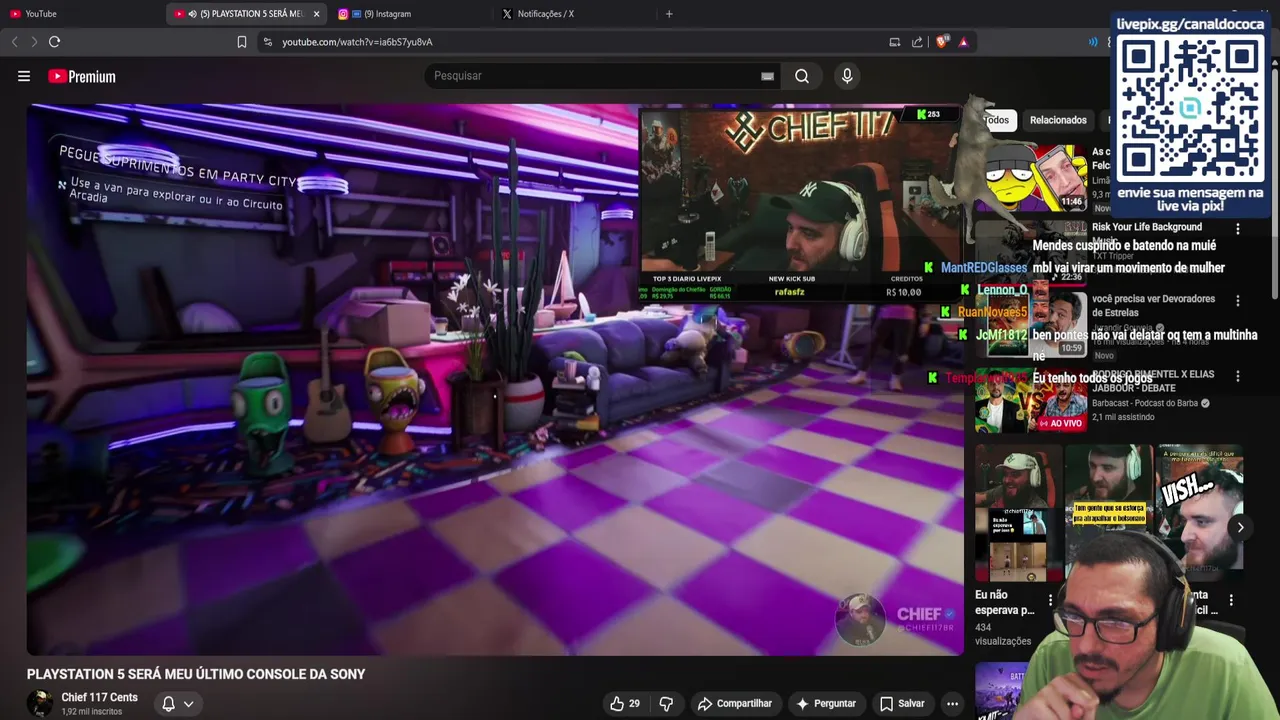Open 'você precisa ver Devoradores de Estrelas' video
Viewport: 1280px width, 720px height.
(x=1154, y=305)
